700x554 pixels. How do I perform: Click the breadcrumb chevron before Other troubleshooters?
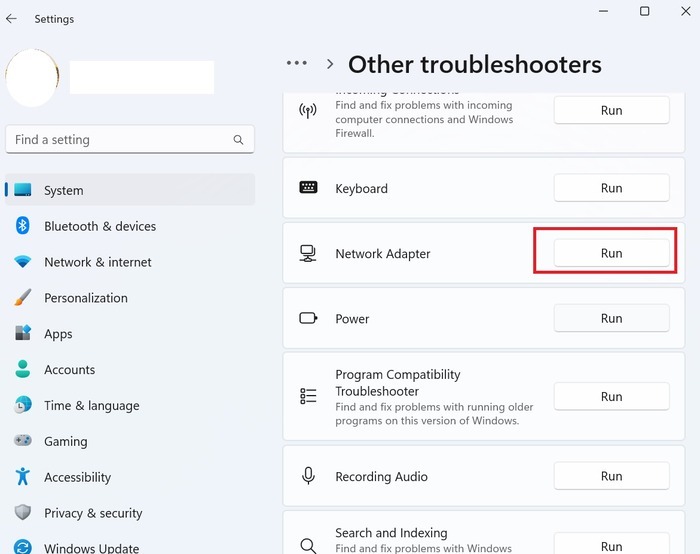[330, 64]
